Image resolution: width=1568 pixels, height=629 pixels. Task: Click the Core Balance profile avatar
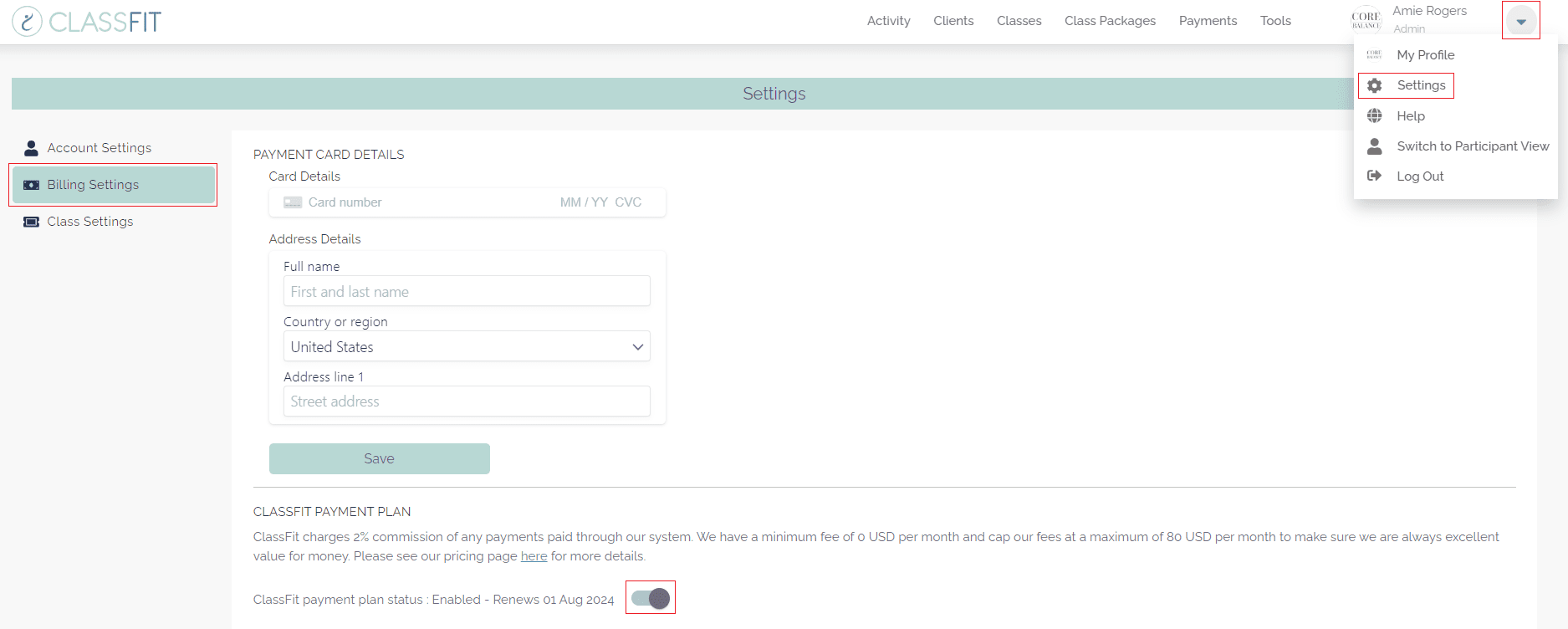click(x=1366, y=20)
